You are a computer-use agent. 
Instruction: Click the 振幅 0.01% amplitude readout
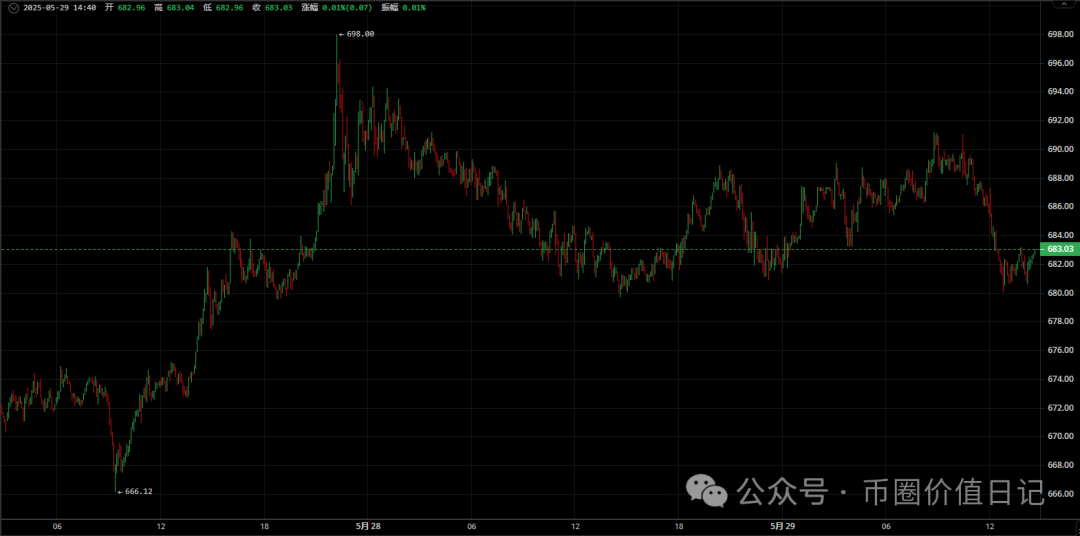tap(403, 7)
